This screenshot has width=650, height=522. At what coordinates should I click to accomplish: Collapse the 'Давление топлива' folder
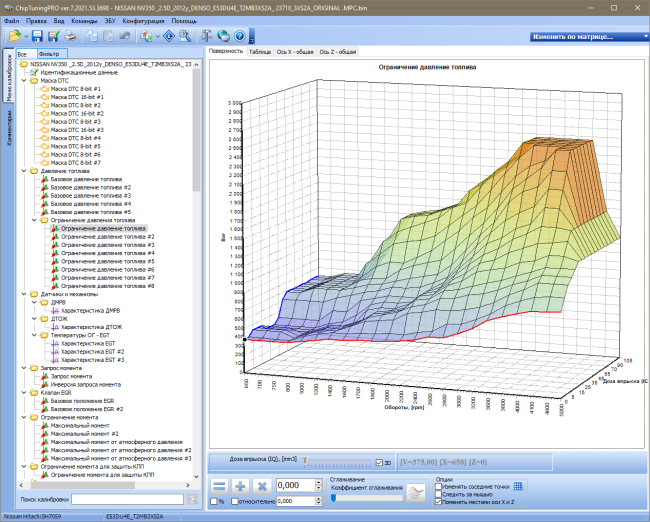point(24,171)
